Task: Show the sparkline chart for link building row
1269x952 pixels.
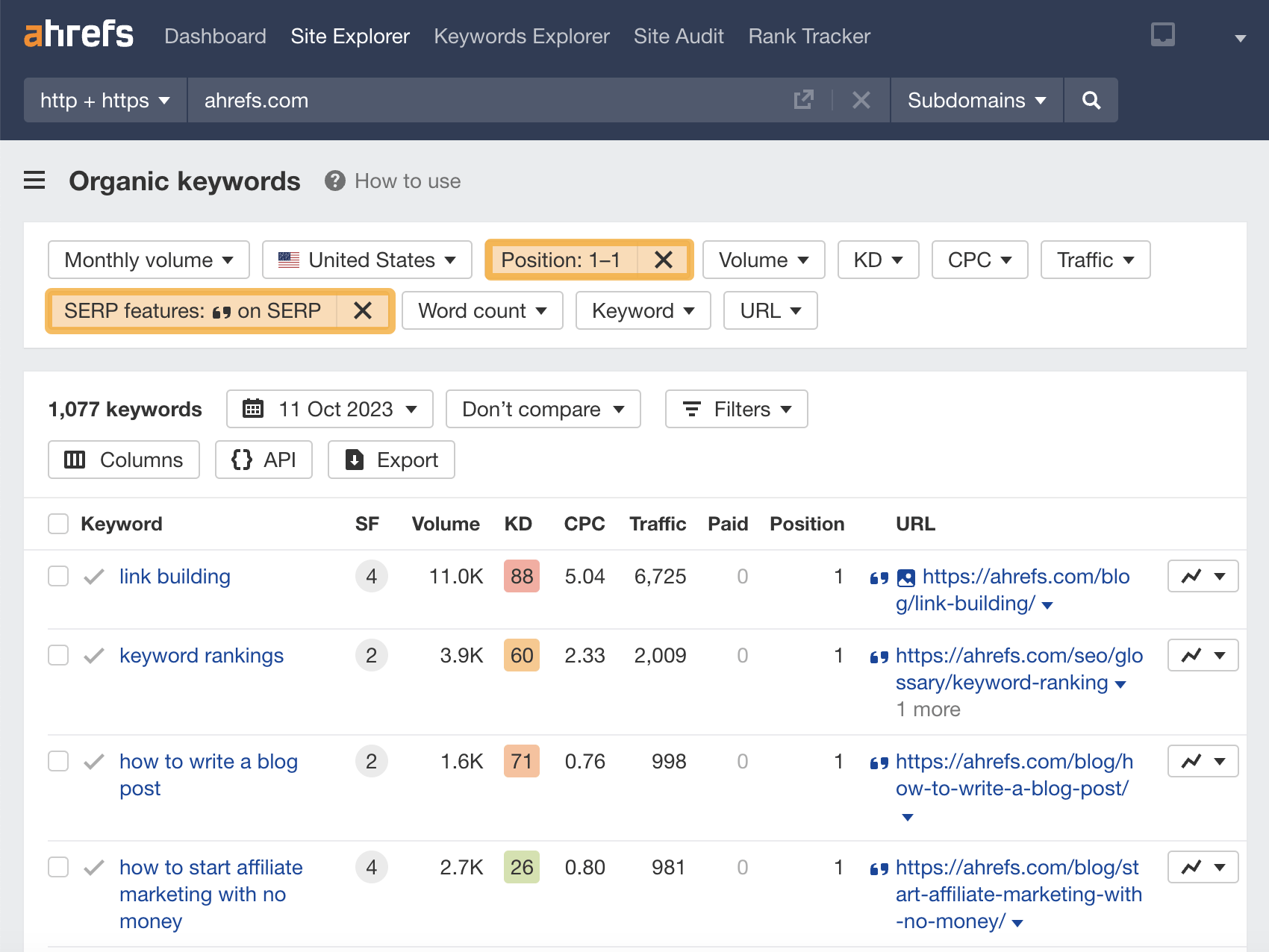Action: (x=1192, y=576)
